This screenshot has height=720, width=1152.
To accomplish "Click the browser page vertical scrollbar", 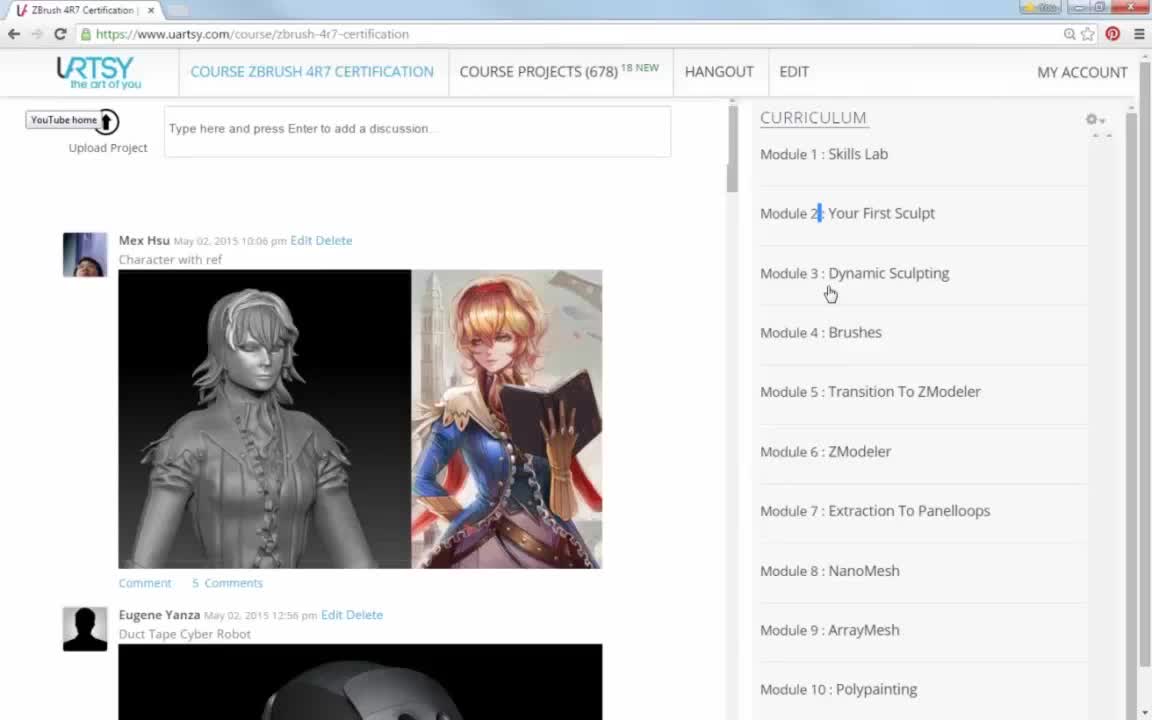I will click(1145, 364).
